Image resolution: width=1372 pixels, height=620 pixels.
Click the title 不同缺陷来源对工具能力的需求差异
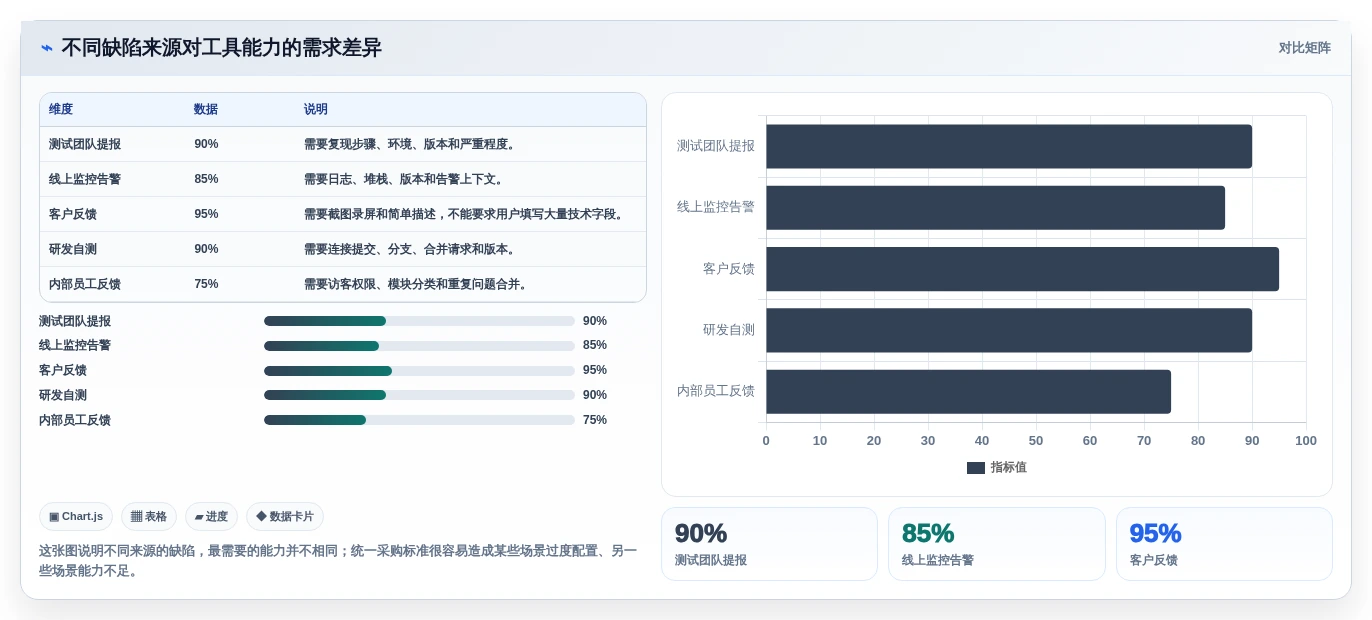click(x=221, y=48)
